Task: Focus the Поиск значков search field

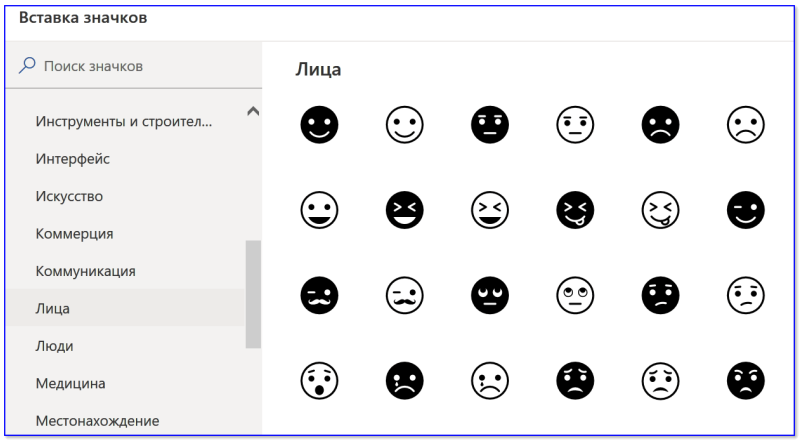Action: tap(134, 66)
